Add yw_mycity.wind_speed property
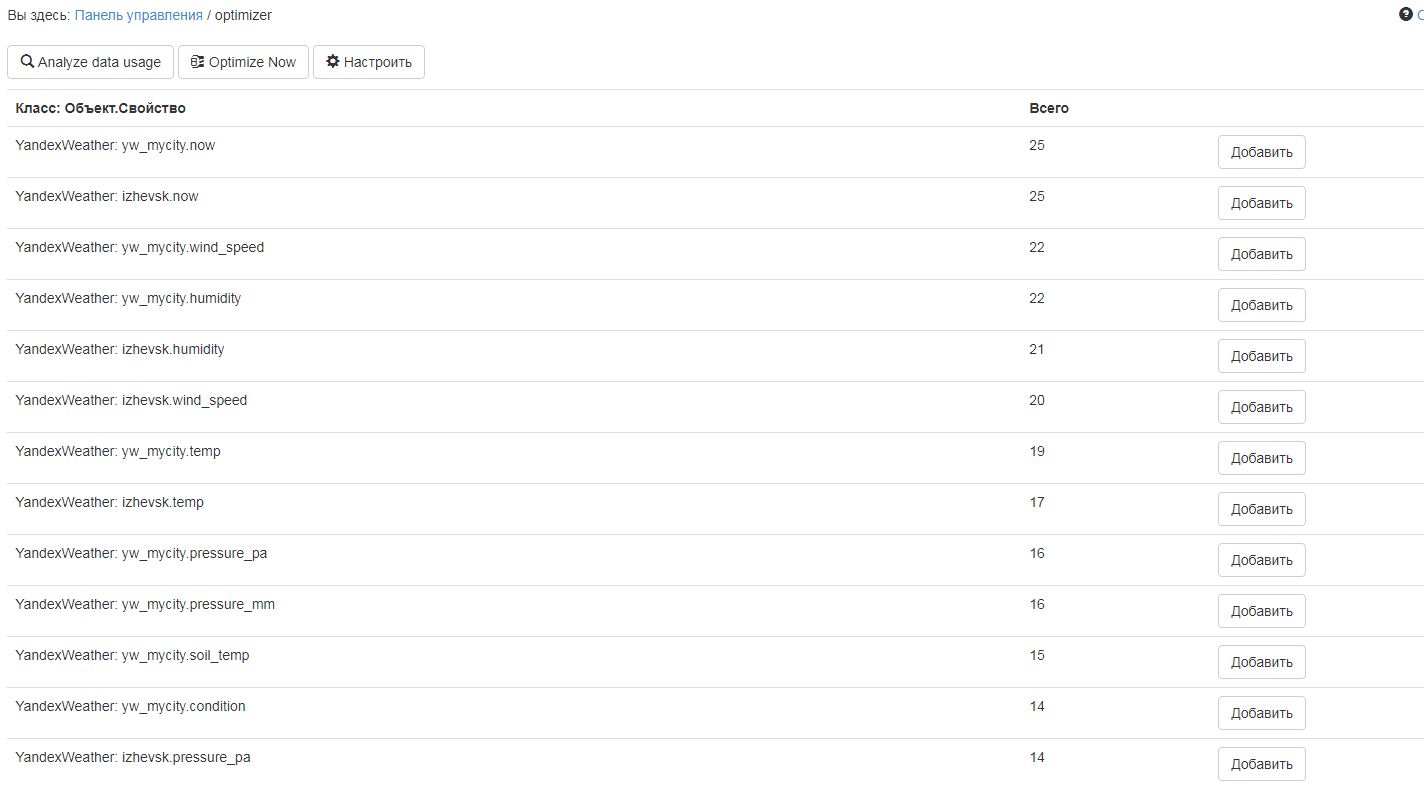1424x789 pixels. point(1261,254)
